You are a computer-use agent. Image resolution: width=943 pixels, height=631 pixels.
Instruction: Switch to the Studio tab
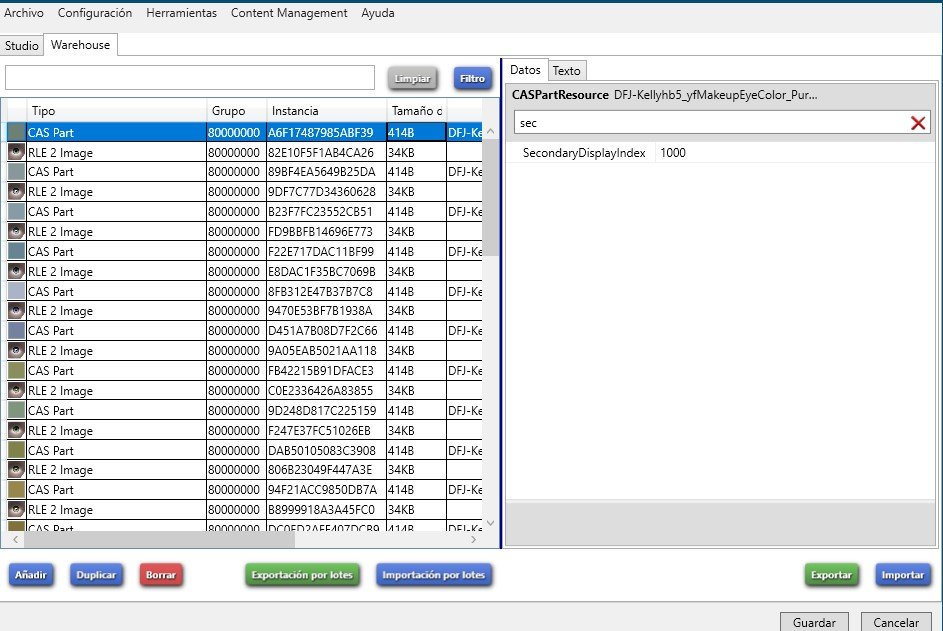pos(22,46)
